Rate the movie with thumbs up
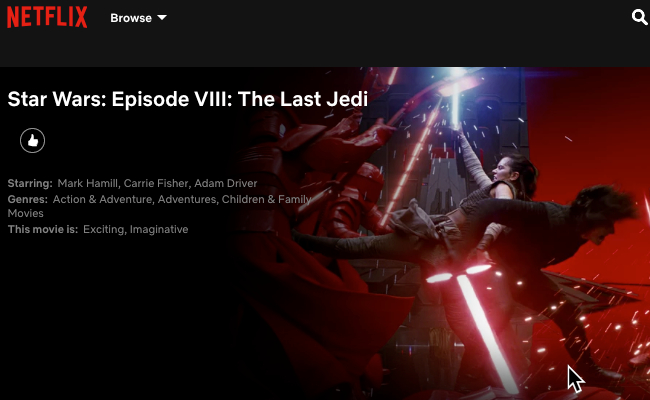Screen dimensions: 650x400 [x=32, y=141]
